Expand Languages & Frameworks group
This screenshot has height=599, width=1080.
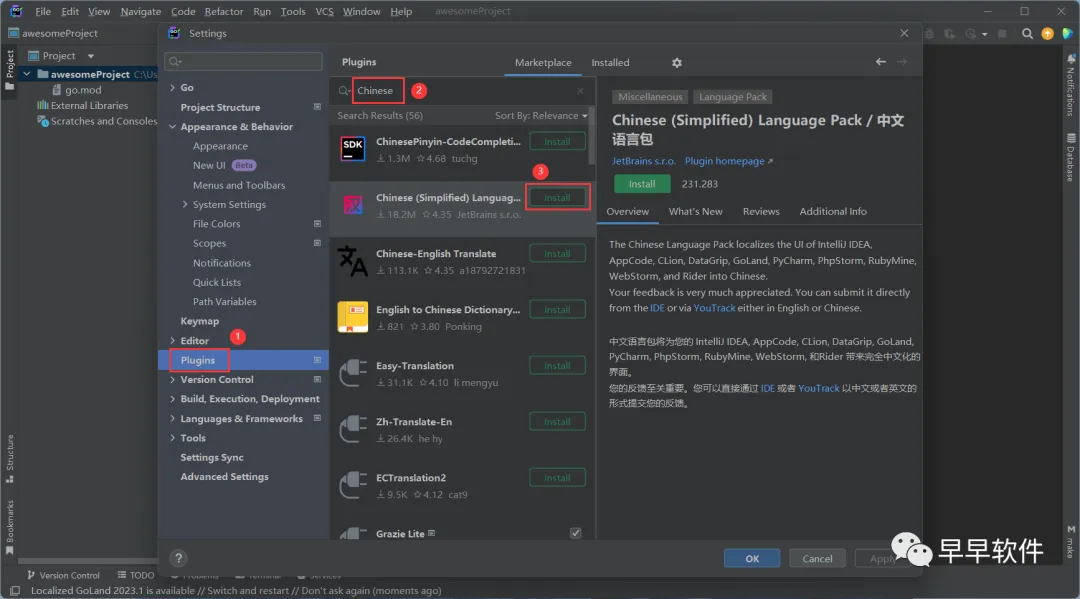pyautogui.click(x=172, y=419)
